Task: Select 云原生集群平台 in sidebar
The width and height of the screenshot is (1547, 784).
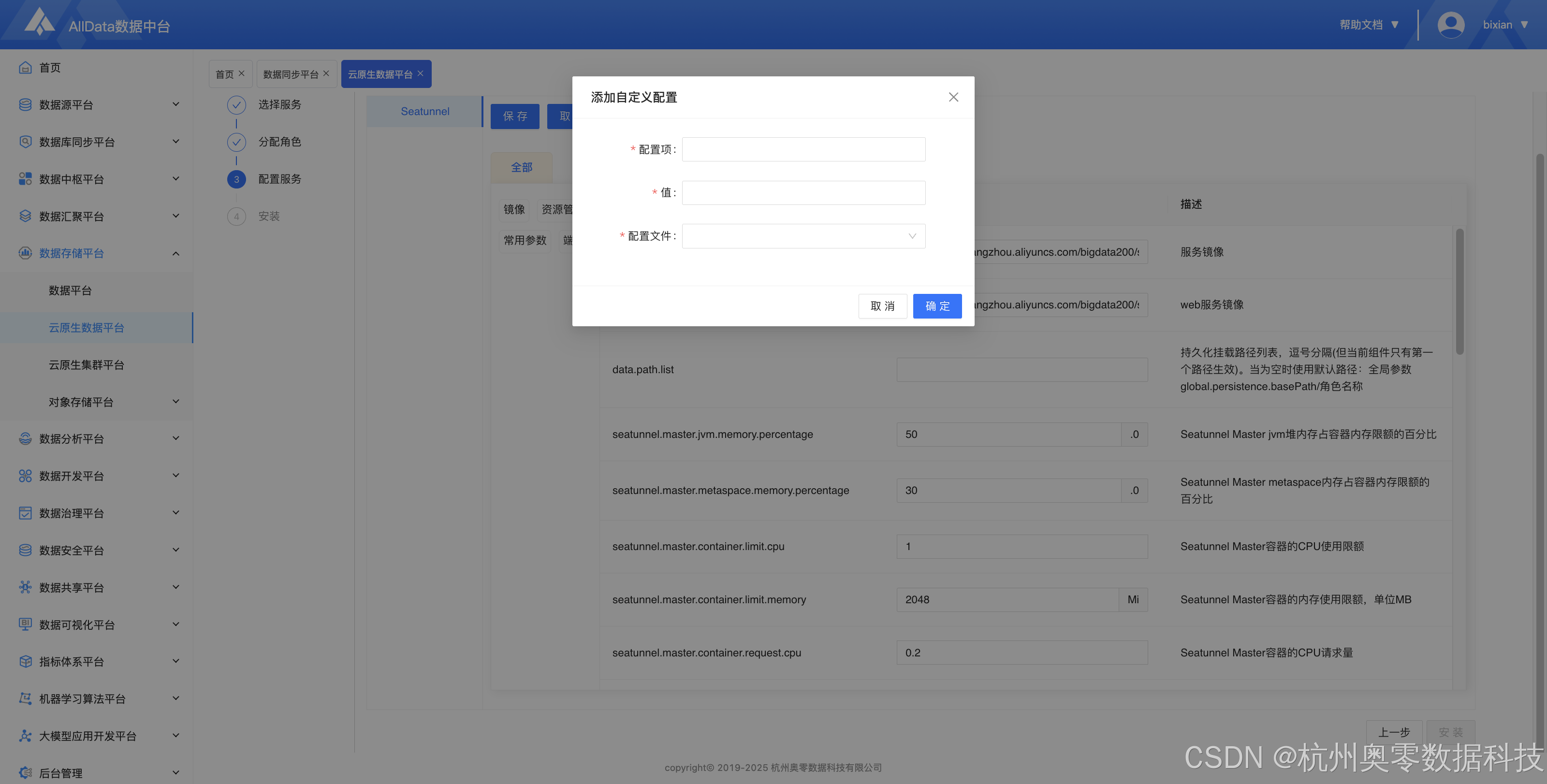Action: 87,365
